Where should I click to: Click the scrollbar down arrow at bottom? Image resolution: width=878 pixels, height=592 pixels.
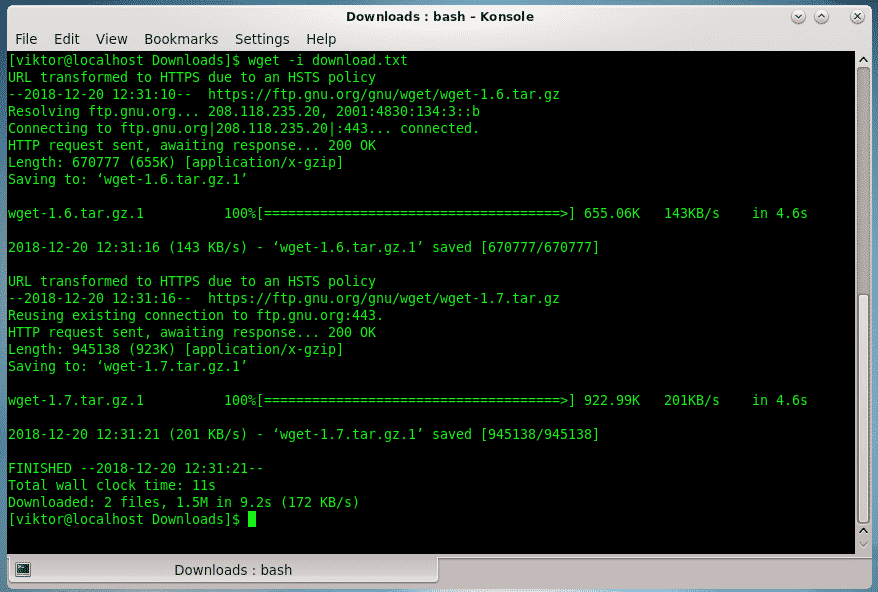863,544
